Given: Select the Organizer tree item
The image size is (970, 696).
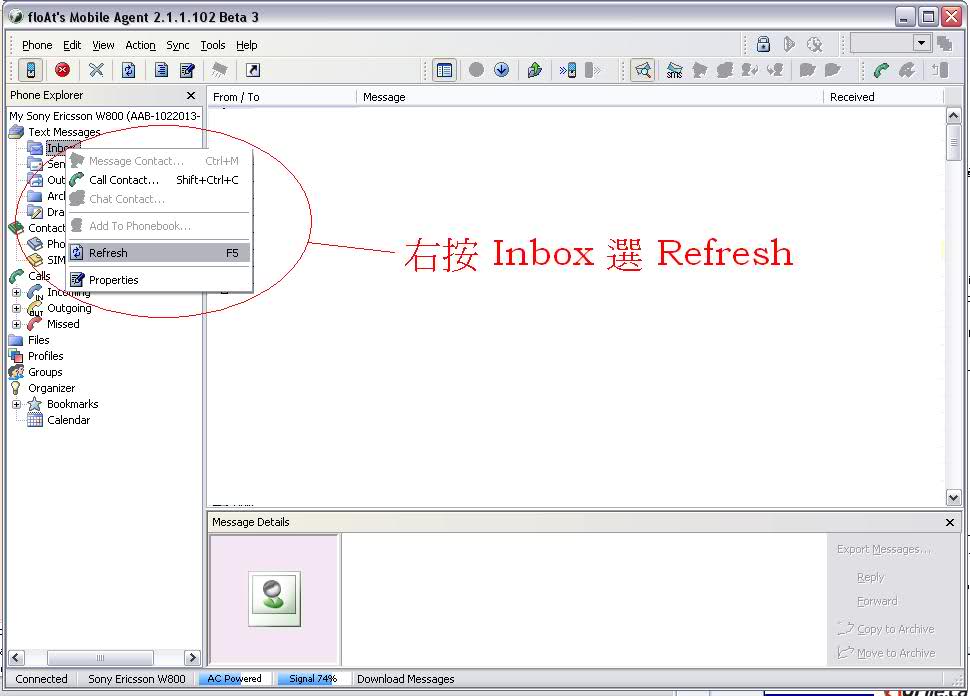Looking at the screenshot, I should click(51, 389).
